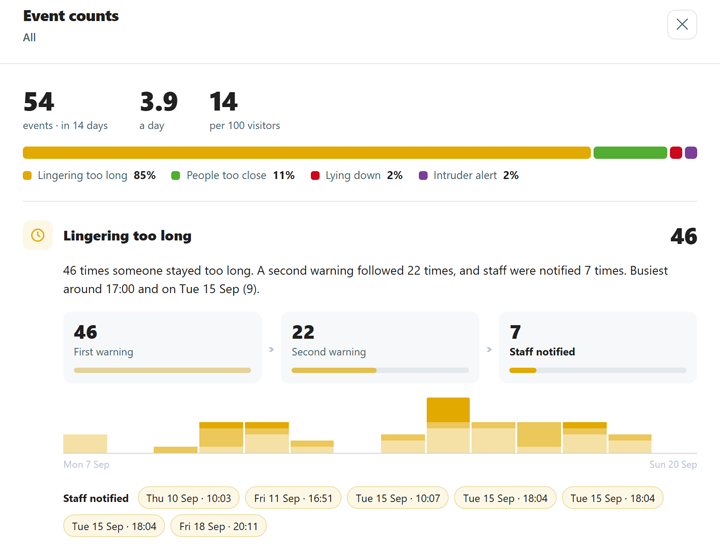The width and height of the screenshot is (720, 552).
Task: Open the Tue 15 Sep · 10:07 chip
Action: [398, 498]
